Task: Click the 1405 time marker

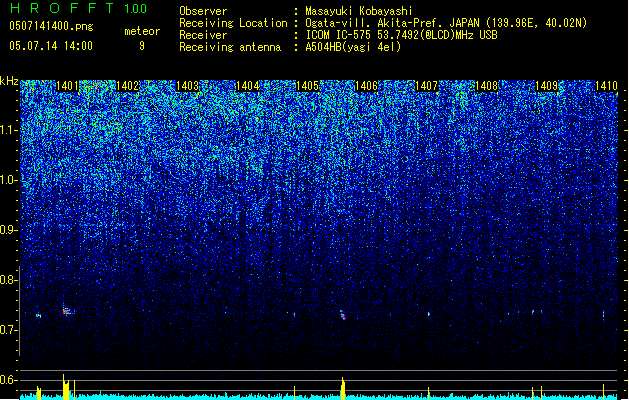Action: point(307,86)
